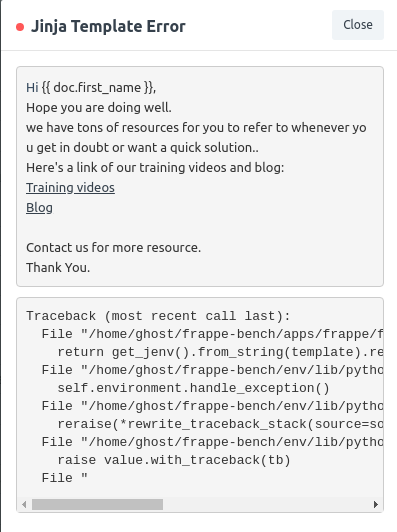Click the traceback scrollbar left arrow

click(24, 504)
